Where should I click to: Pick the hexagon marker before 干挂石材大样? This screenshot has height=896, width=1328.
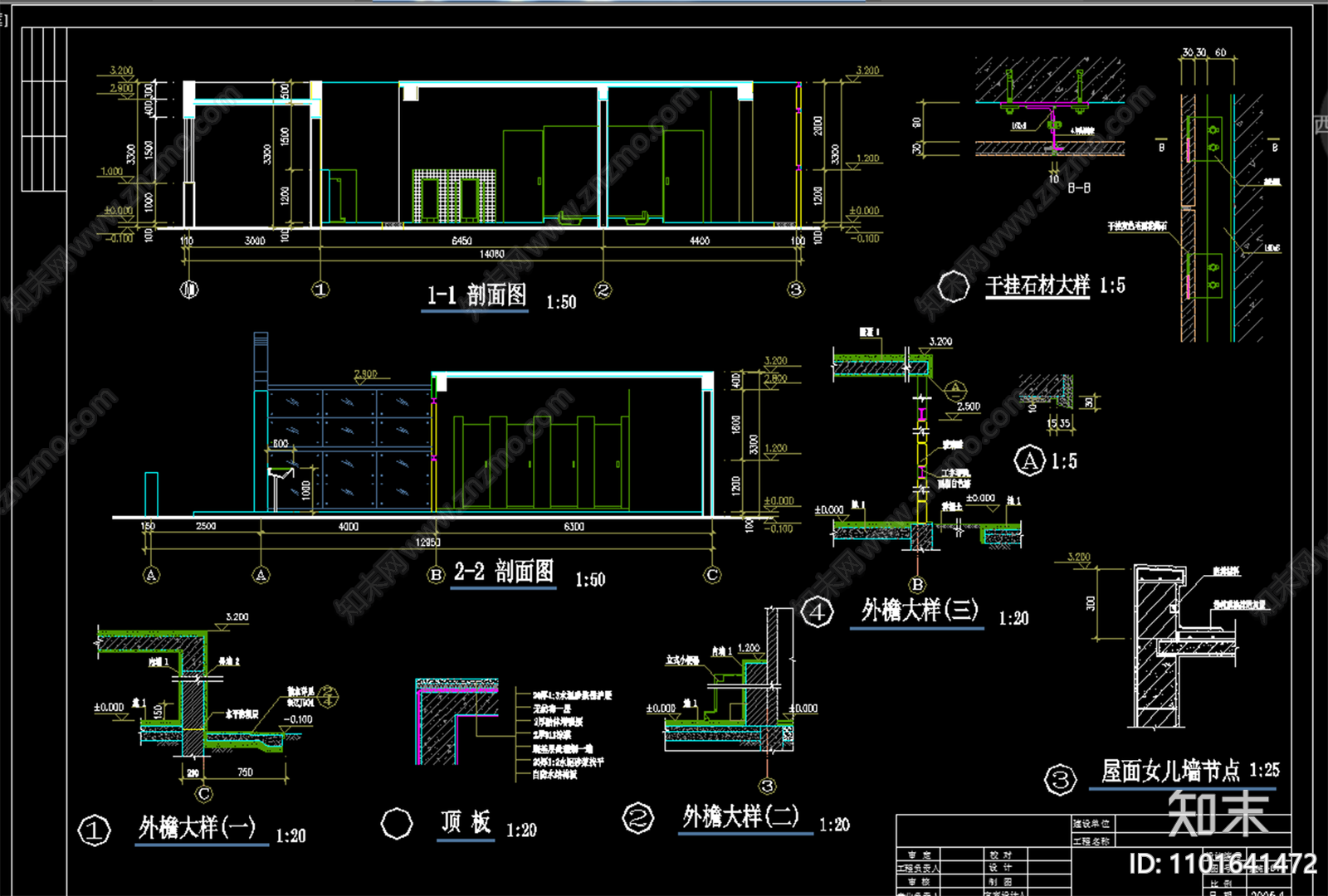tap(954, 287)
